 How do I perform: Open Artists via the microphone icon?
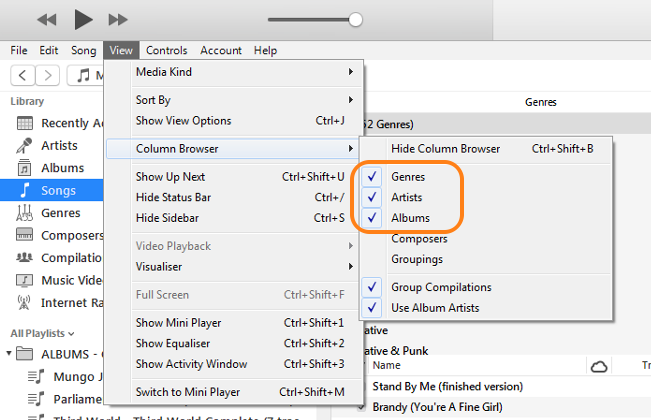pyautogui.click(x=24, y=146)
